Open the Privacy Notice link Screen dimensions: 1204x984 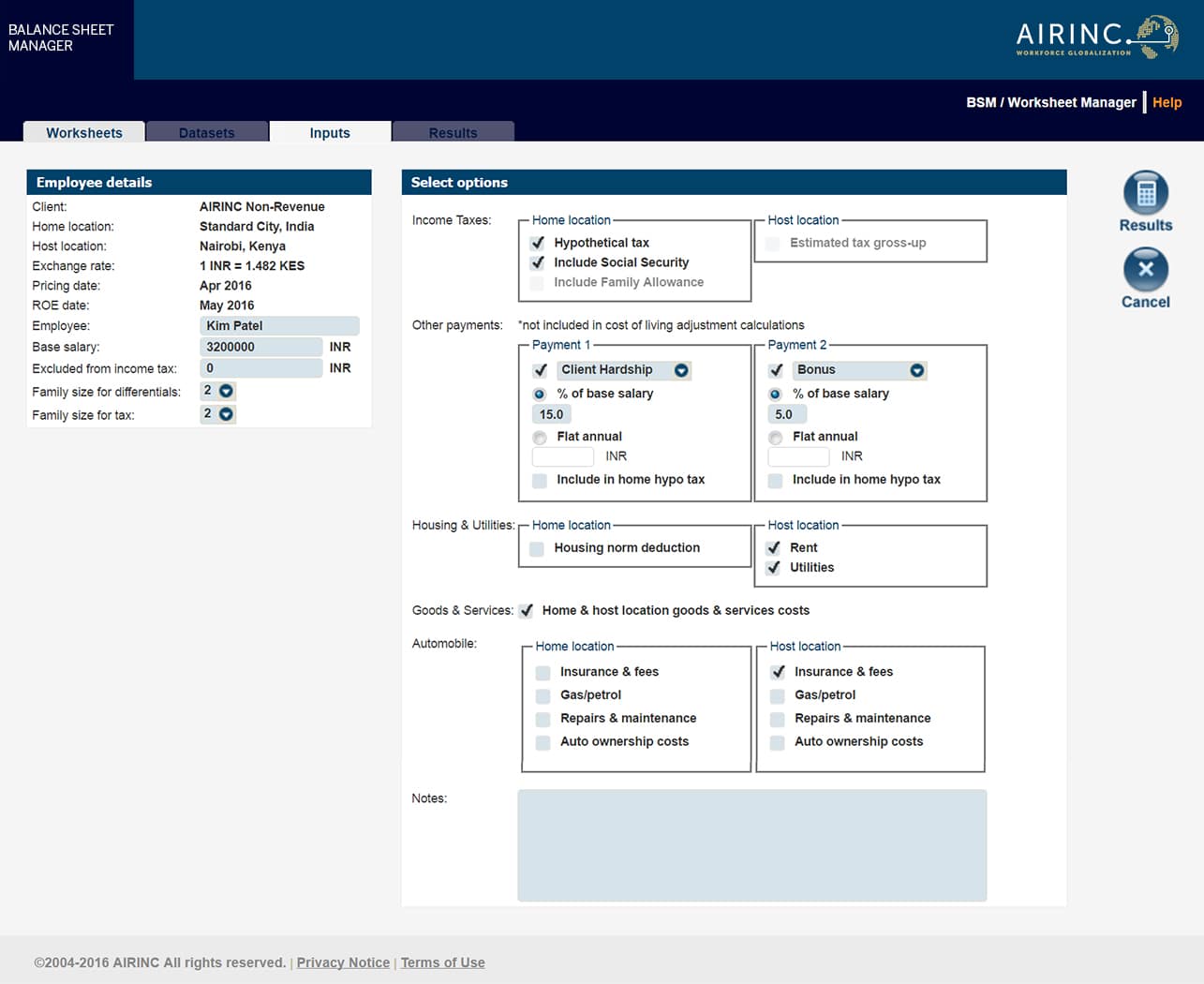coord(343,962)
